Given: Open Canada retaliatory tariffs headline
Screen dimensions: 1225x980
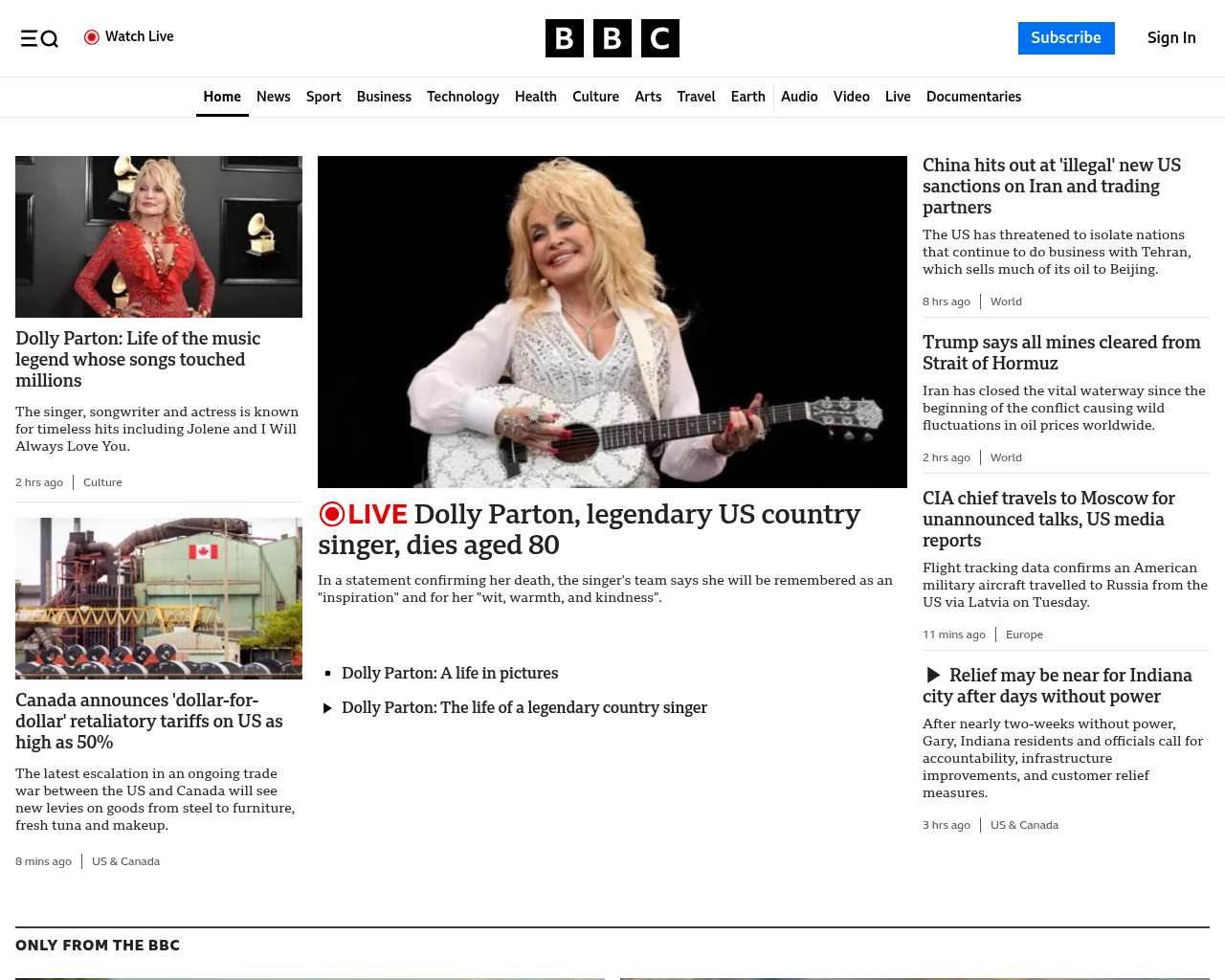Looking at the screenshot, I should pyautogui.click(x=149, y=722).
